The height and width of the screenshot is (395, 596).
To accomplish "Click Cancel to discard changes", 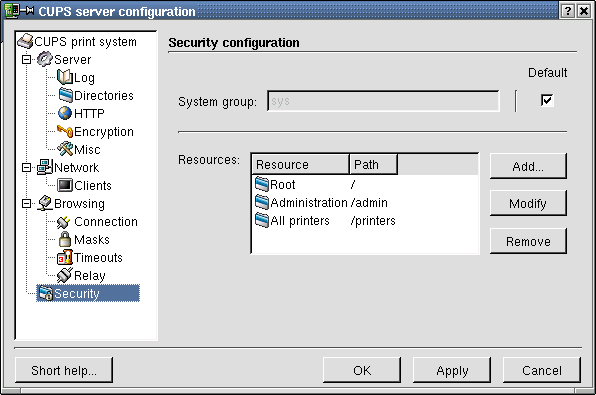I will 542,370.
